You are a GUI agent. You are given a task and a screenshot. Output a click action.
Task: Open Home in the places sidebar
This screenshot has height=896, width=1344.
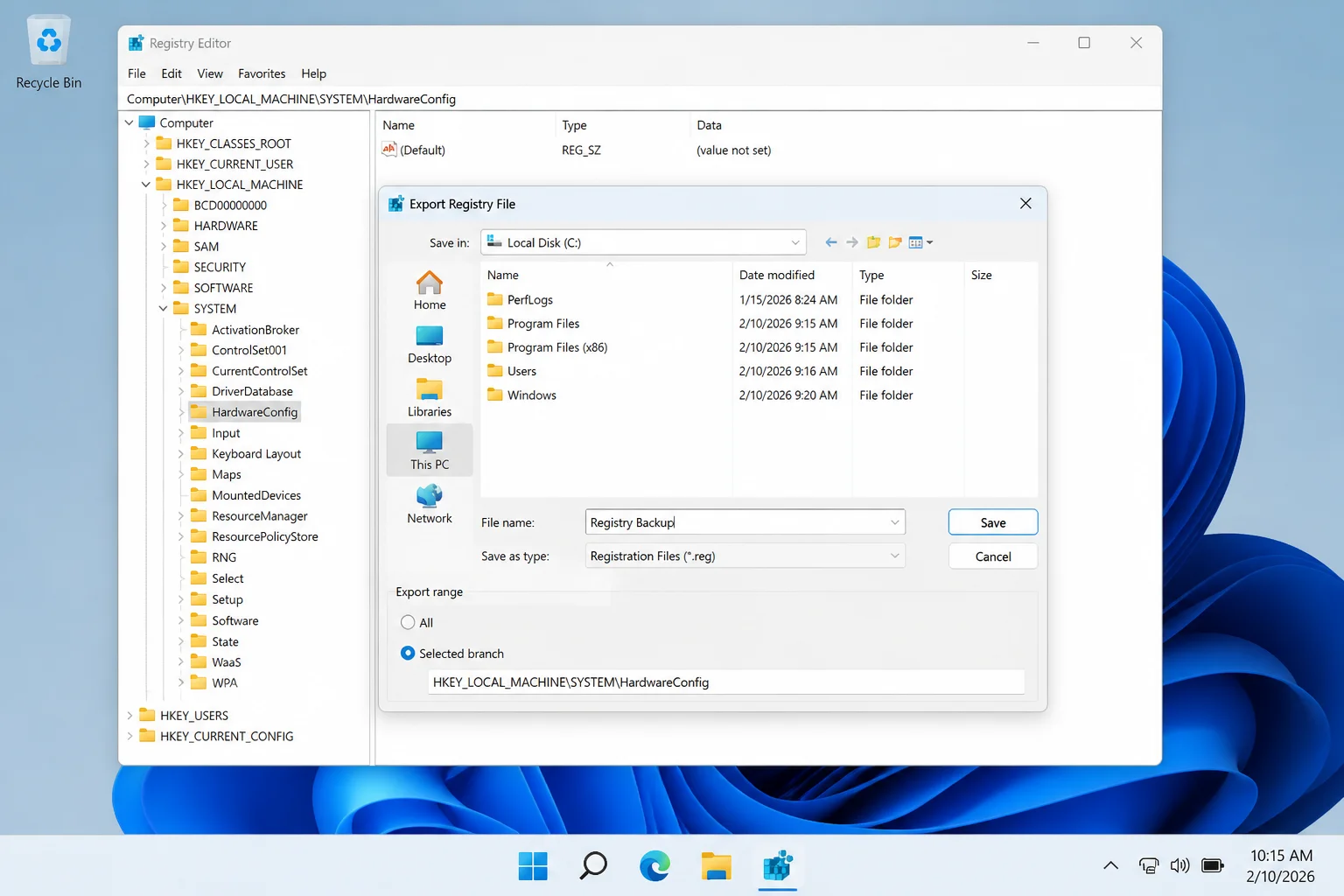(430, 290)
